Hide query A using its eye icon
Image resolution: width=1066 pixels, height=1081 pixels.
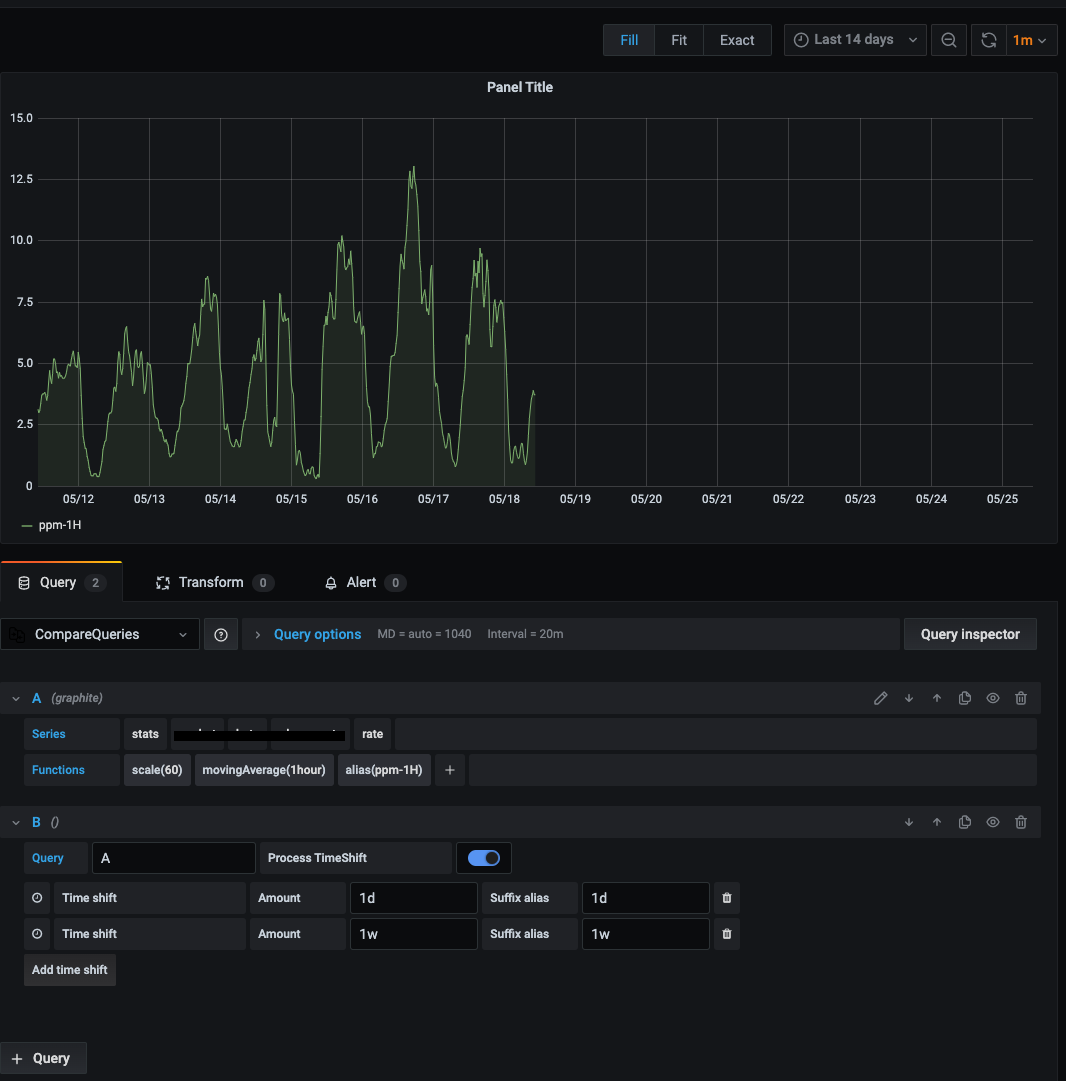pyautogui.click(x=992, y=698)
